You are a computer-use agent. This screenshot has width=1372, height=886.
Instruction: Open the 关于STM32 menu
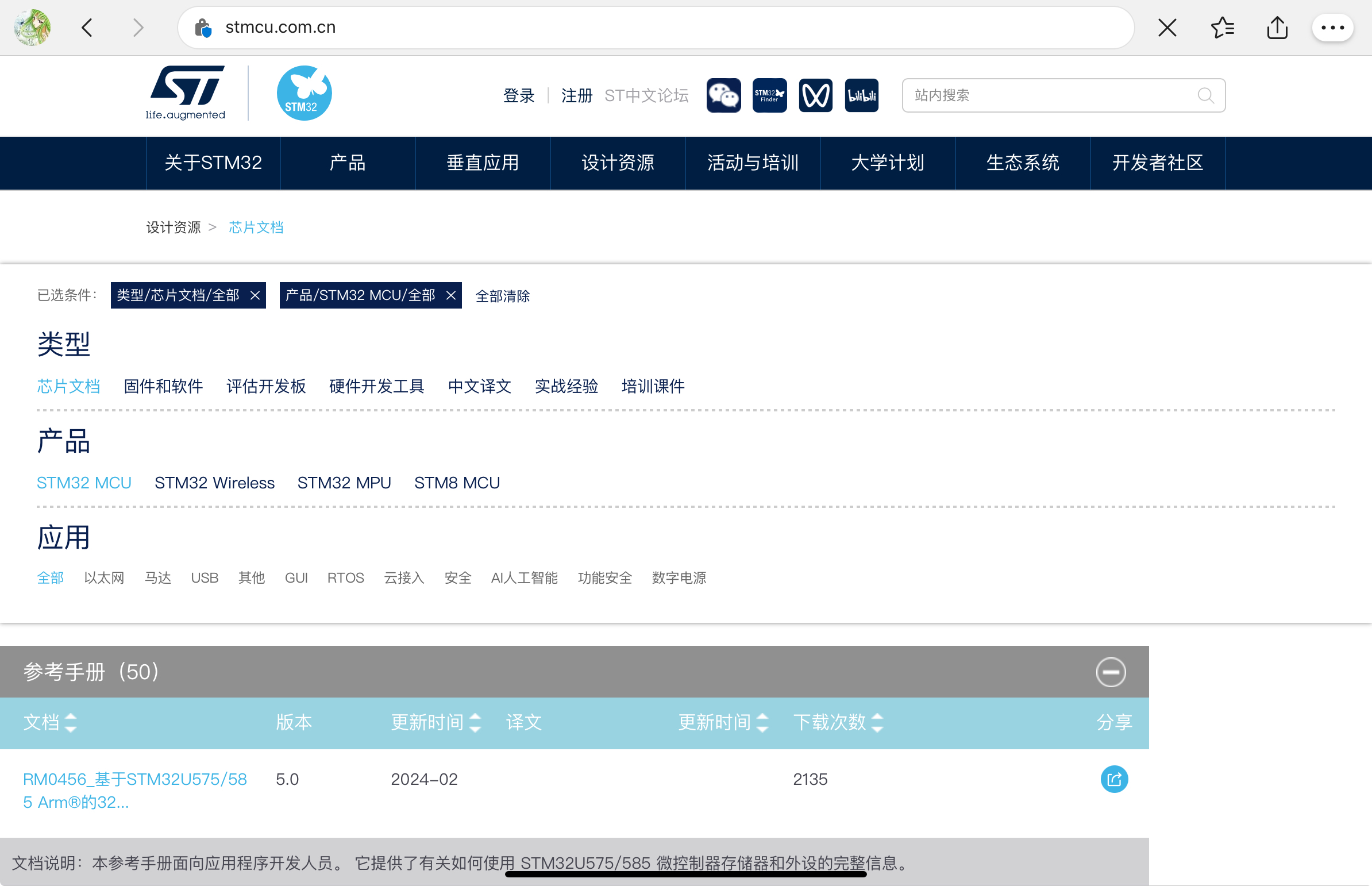213,163
